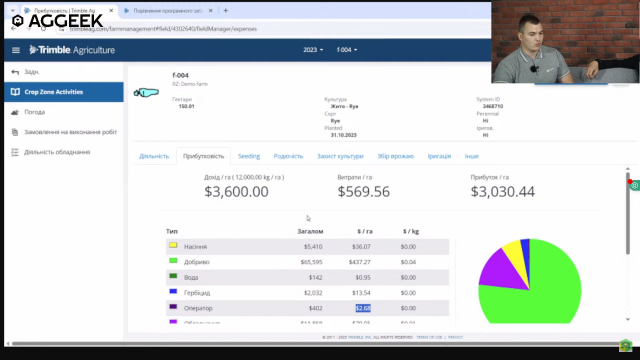Click the weather icon beside Погода

click(15, 112)
